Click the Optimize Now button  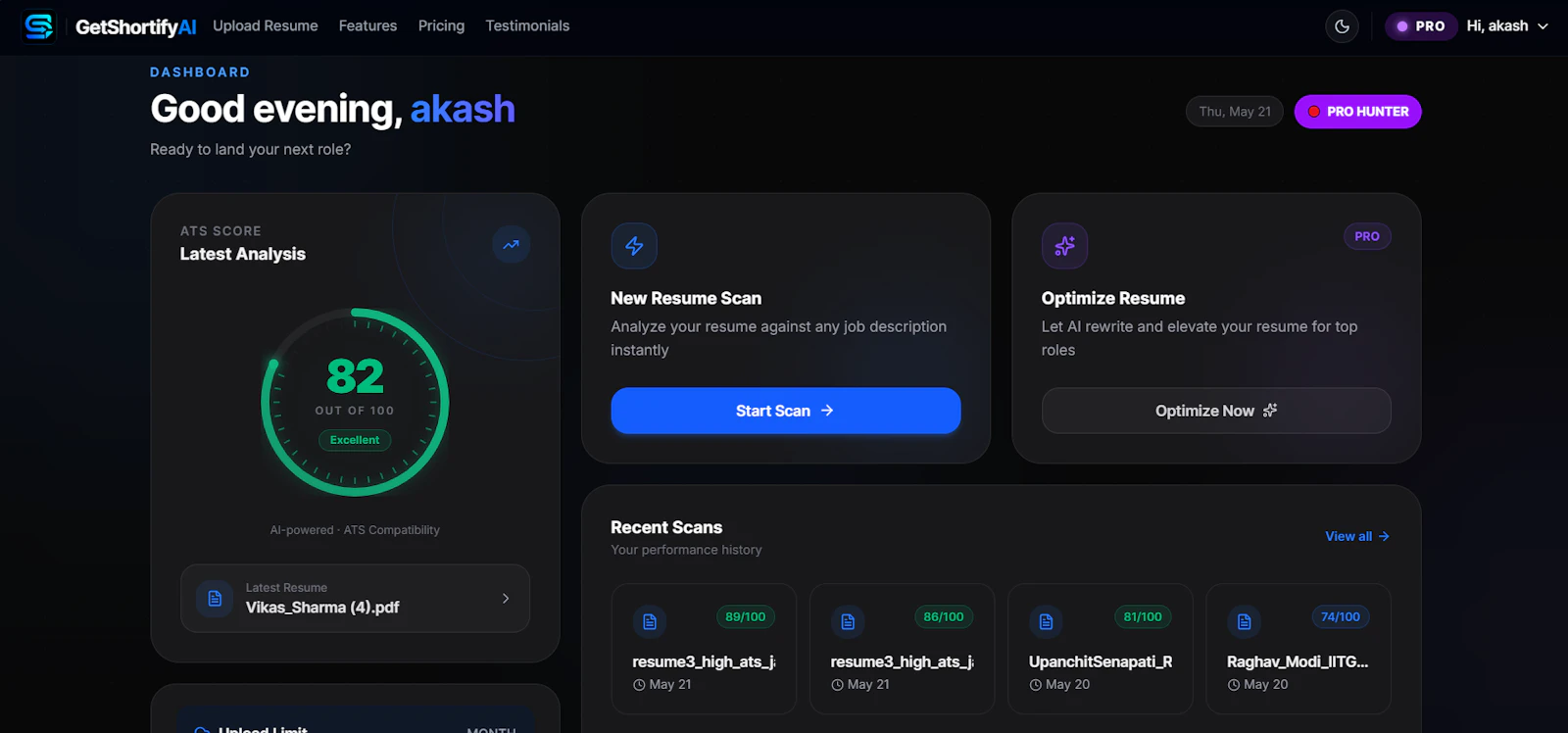(x=1216, y=411)
